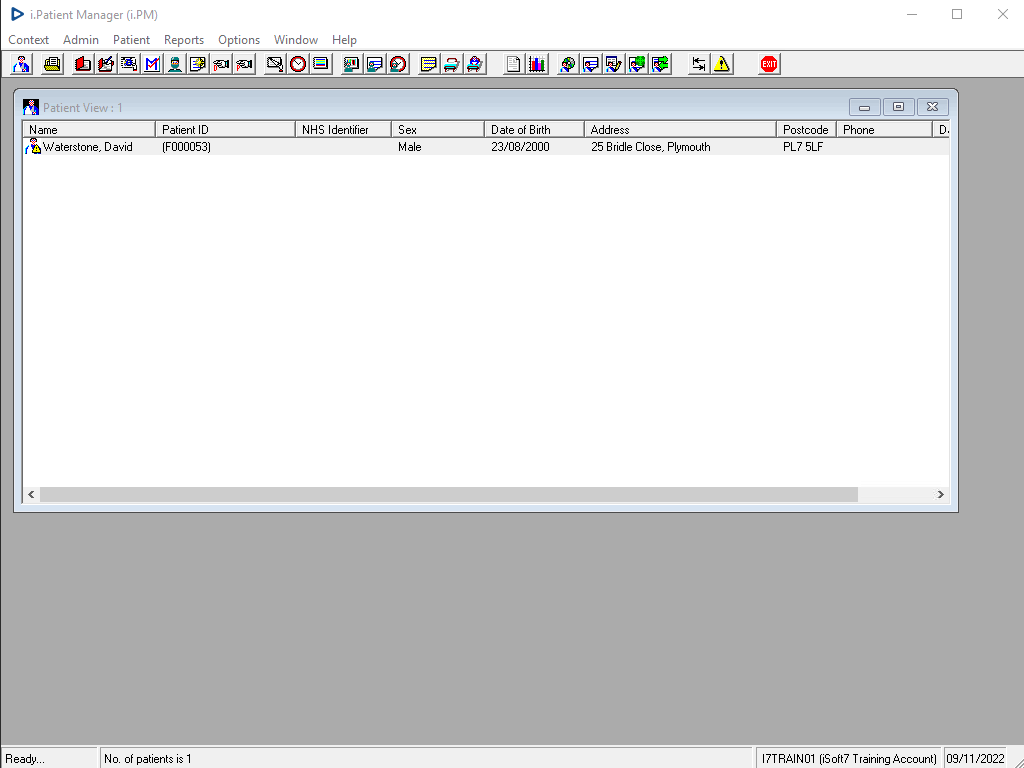Click the i.Patient Manager title bar logo
The height and width of the screenshot is (768, 1024).
[x=18, y=14]
